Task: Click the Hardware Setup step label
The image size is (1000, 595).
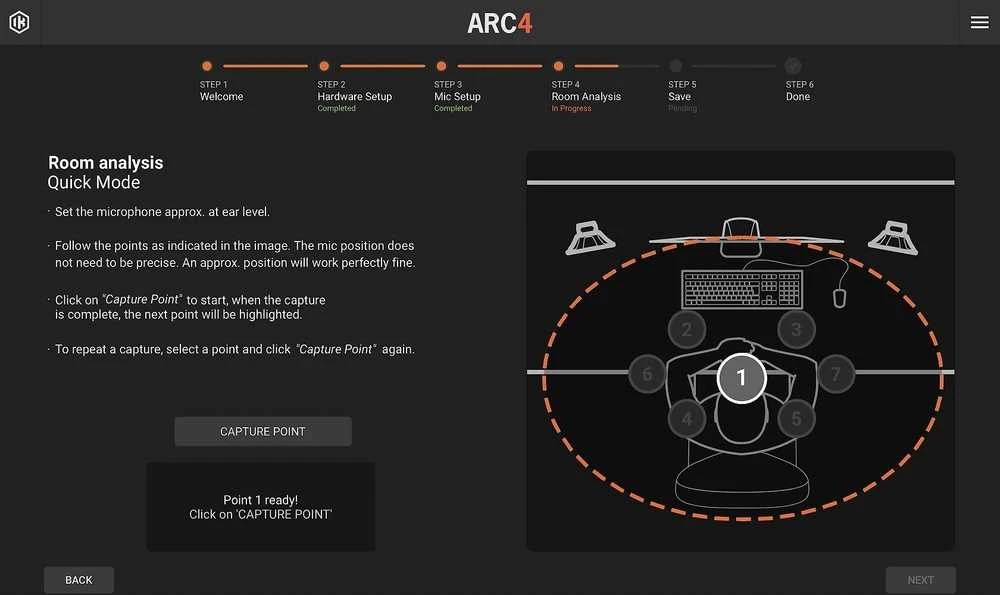Action: click(x=355, y=96)
